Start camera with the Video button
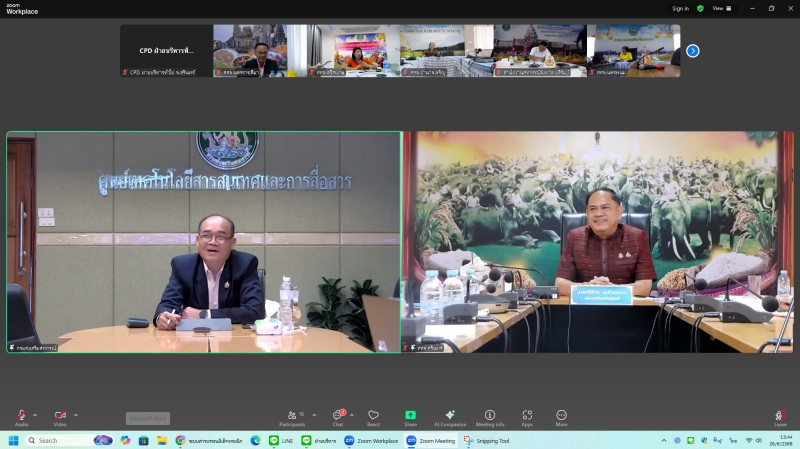Image resolution: width=800 pixels, height=449 pixels. (x=60, y=418)
